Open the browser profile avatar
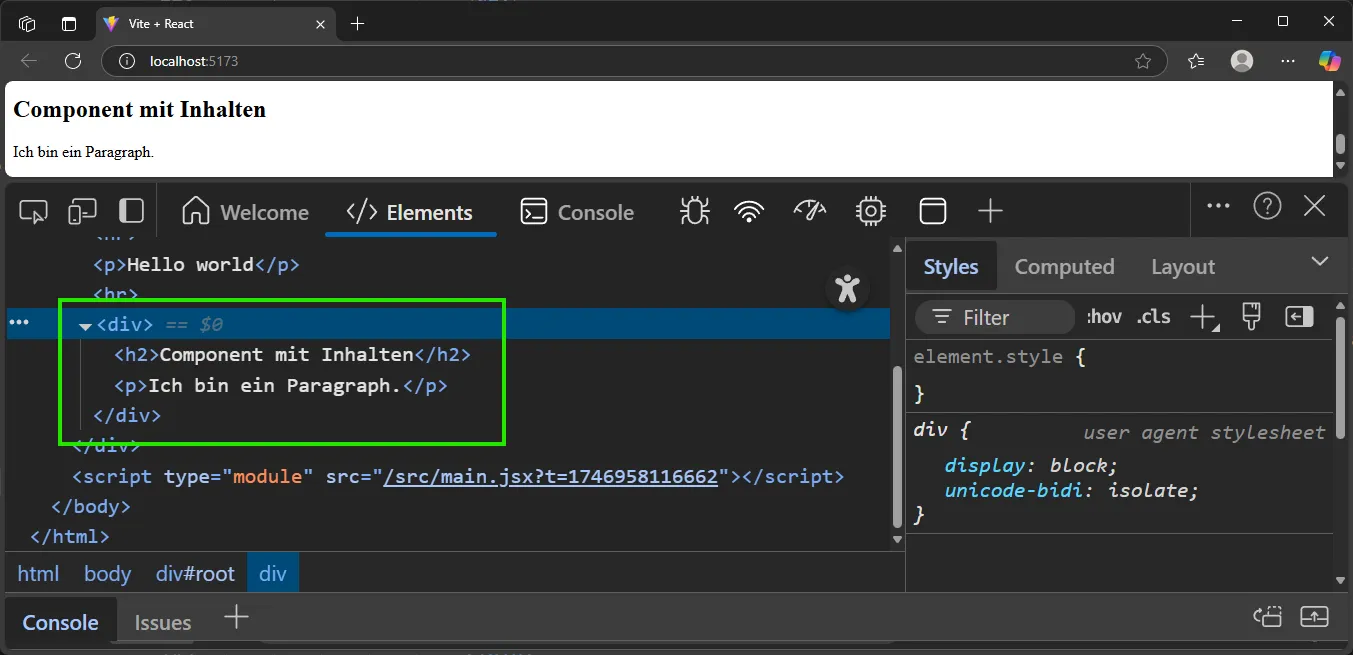Image resolution: width=1353 pixels, height=655 pixels. [x=1242, y=61]
